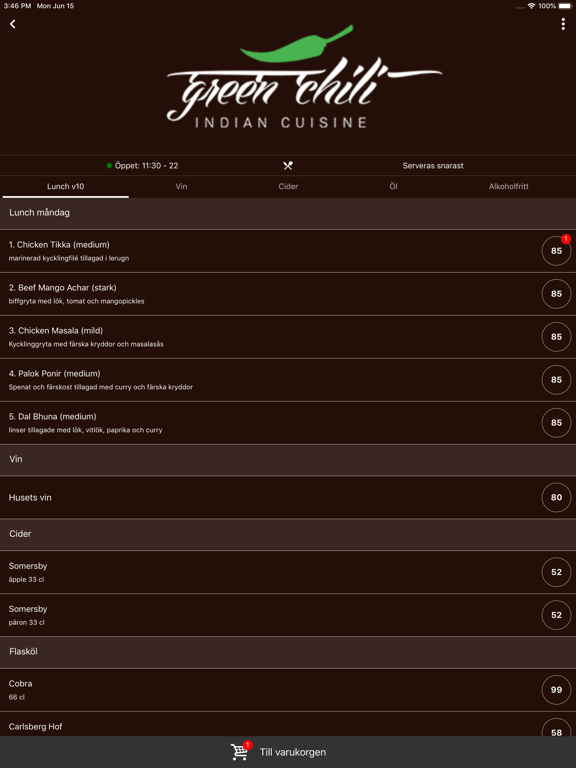576x768 pixels.
Task: Select the '4. Palok Ponir (medium)' item
Action: [54, 374]
